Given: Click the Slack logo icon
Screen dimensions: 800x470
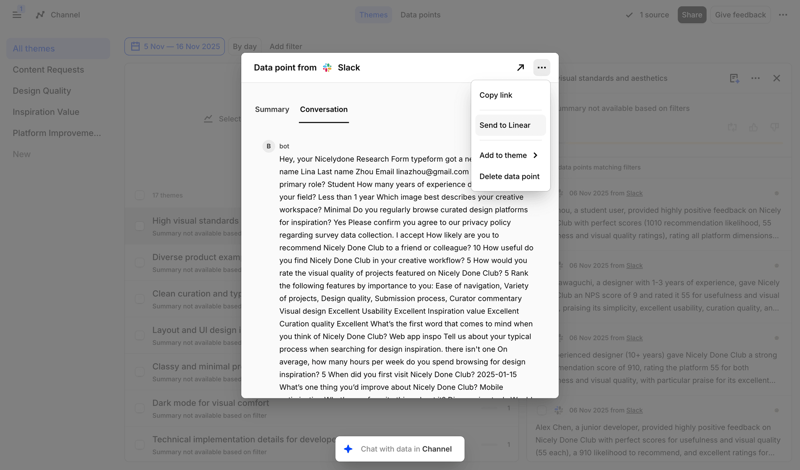Looking at the screenshot, I should (327, 68).
